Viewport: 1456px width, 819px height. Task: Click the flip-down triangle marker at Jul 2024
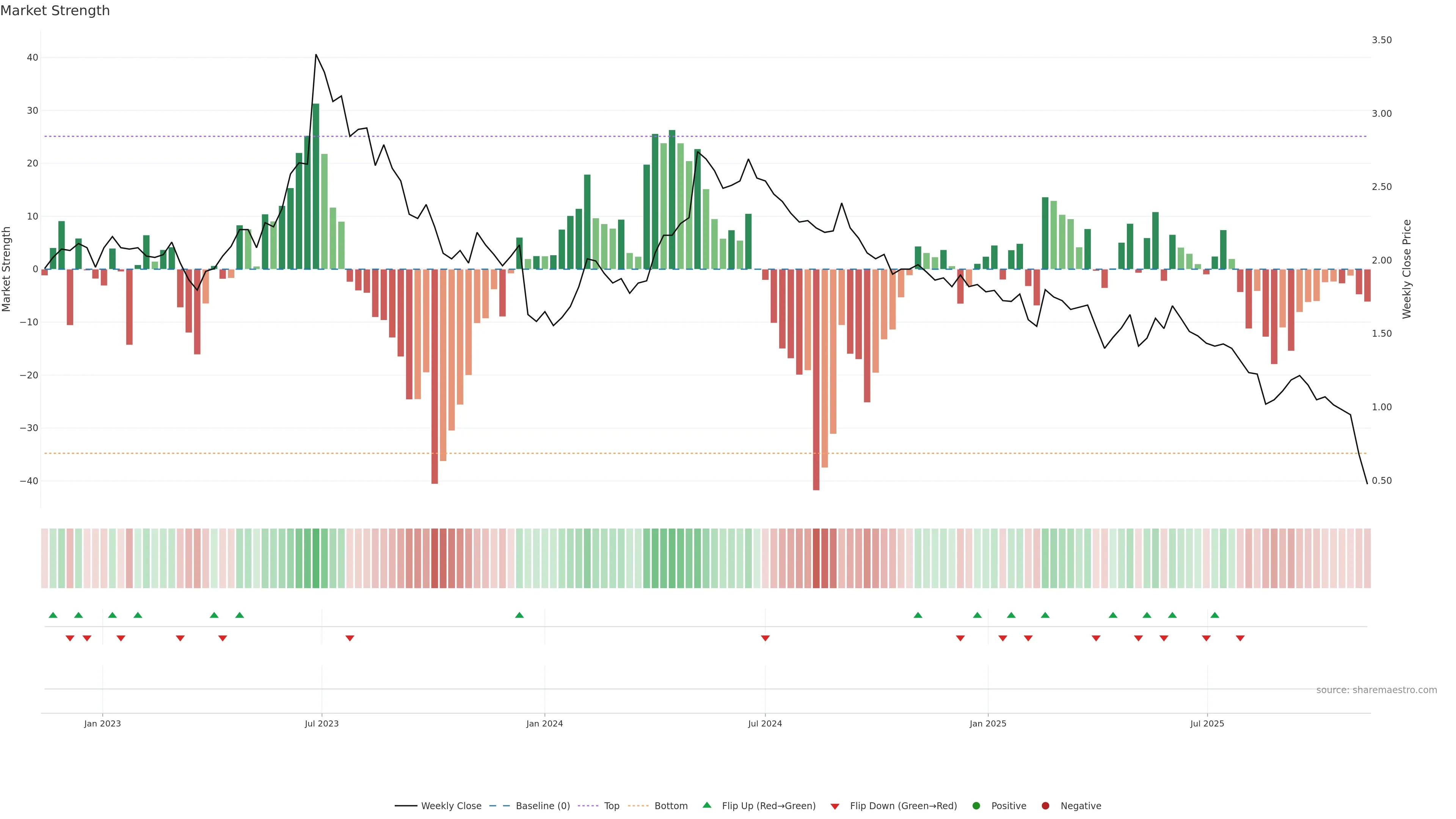[x=765, y=638]
